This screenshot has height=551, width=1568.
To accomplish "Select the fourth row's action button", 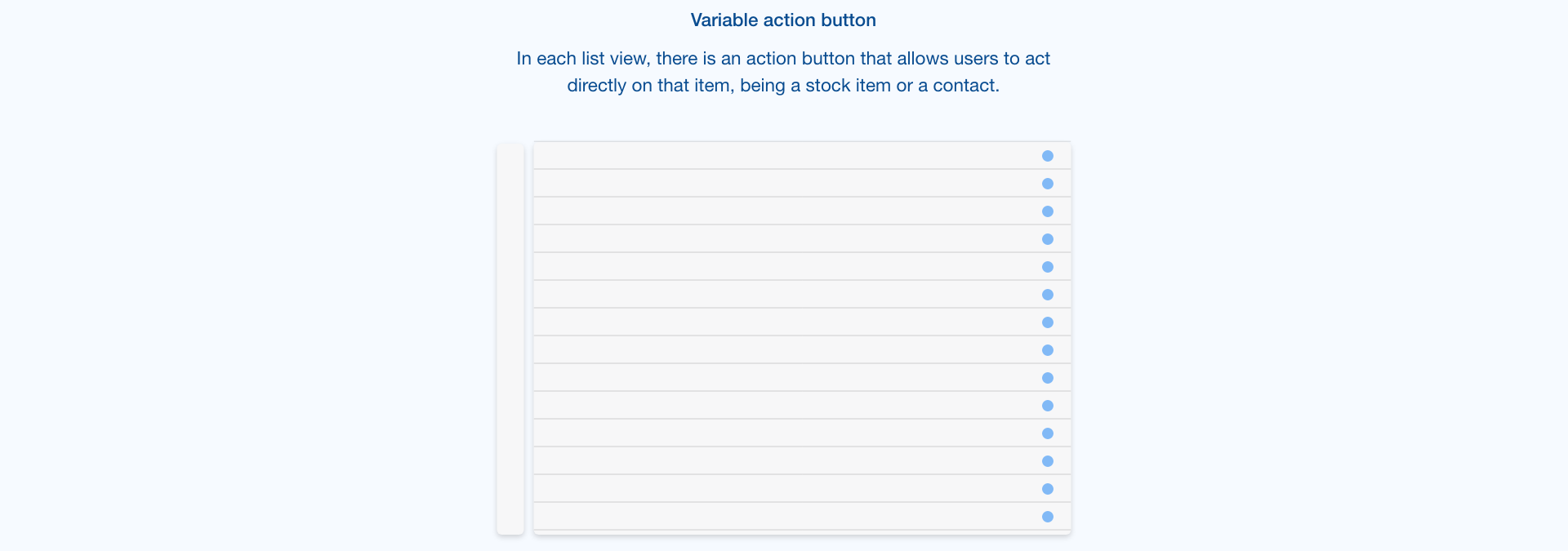I will pos(1048,239).
